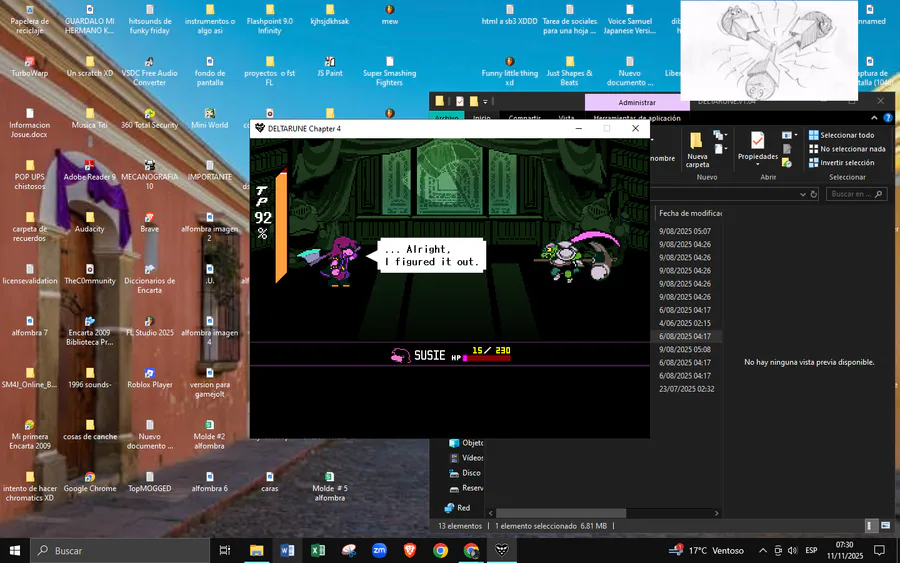
Task: Open the TurboWarp desktop shortcut
Action: point(30,67)
